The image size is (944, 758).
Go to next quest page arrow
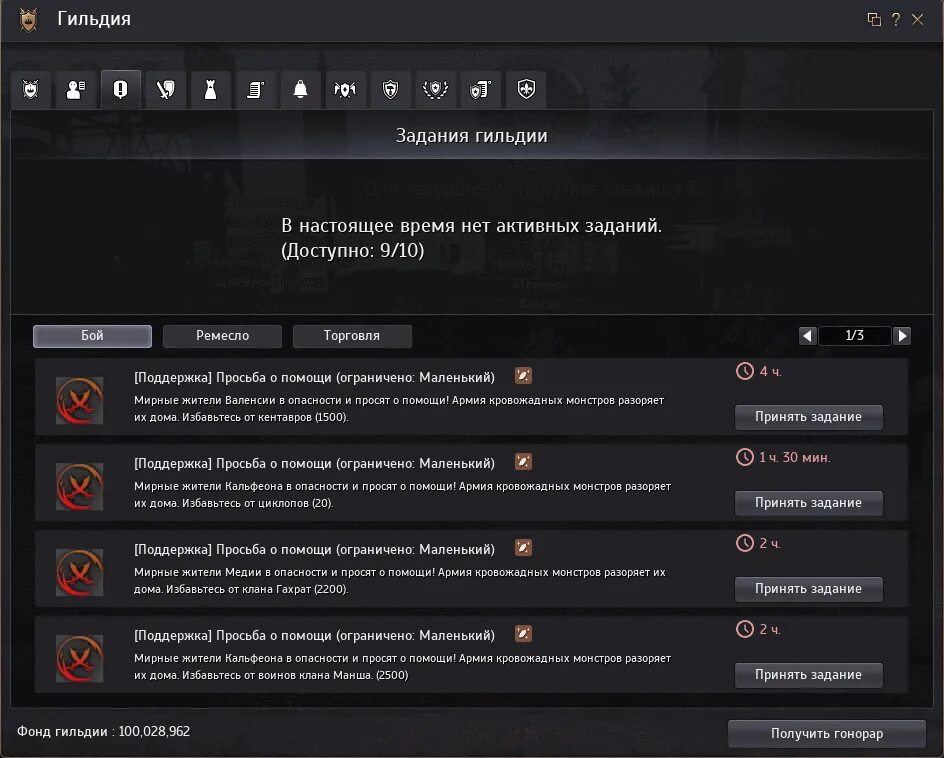click(x=902, y=336)
